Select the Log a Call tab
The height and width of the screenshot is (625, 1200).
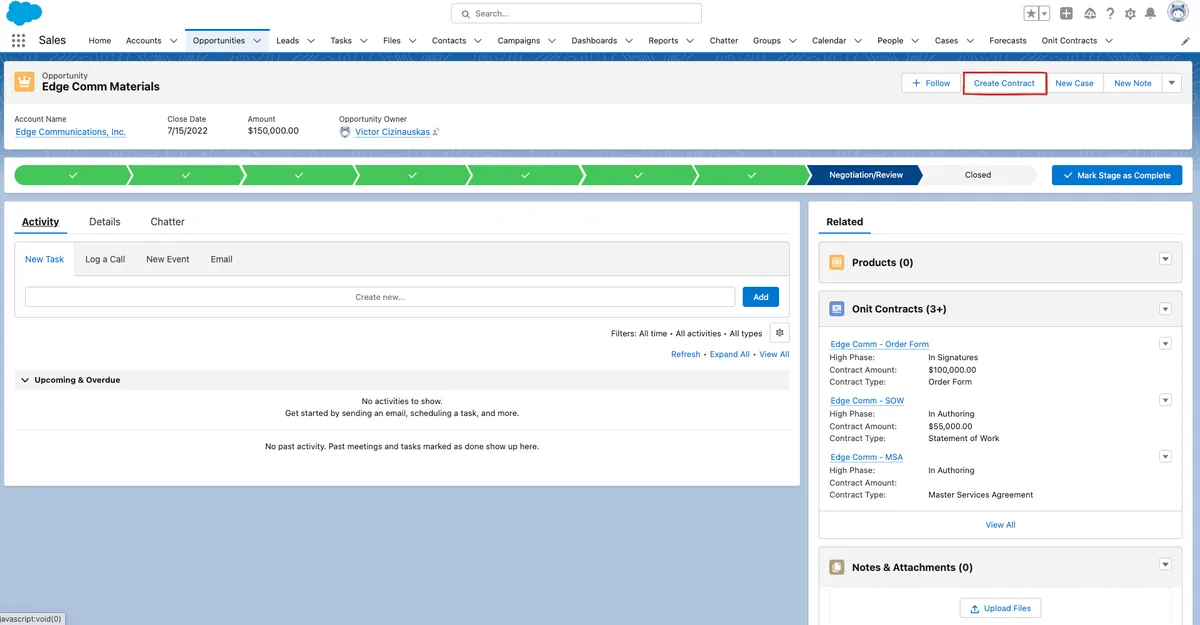[x=105, y=259]
